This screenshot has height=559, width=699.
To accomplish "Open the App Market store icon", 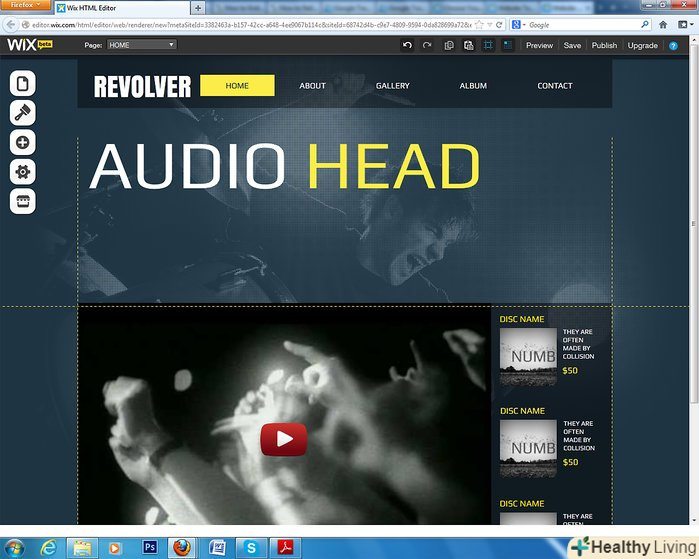I will click(23, 201).
